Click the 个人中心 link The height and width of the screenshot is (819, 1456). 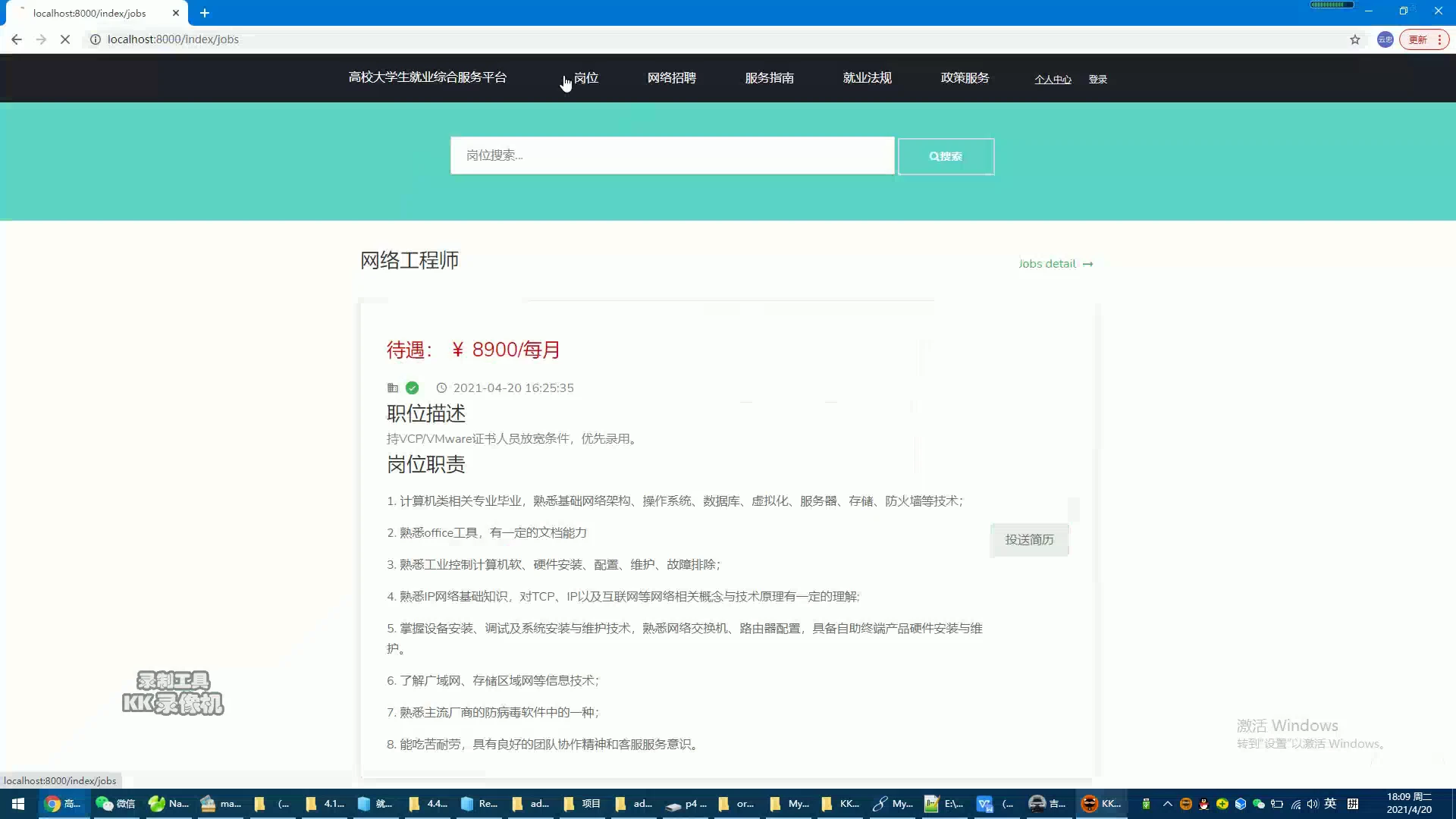point(1053,80)
